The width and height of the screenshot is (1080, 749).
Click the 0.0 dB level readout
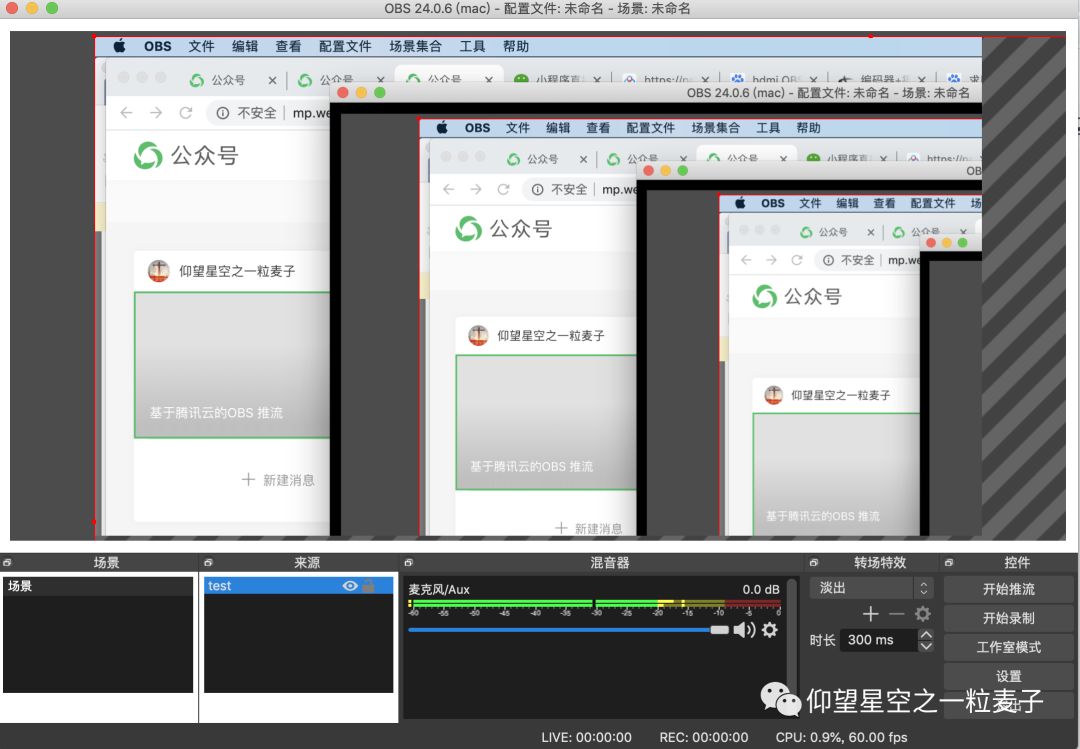pyautogui.click(x=760, y=589)
